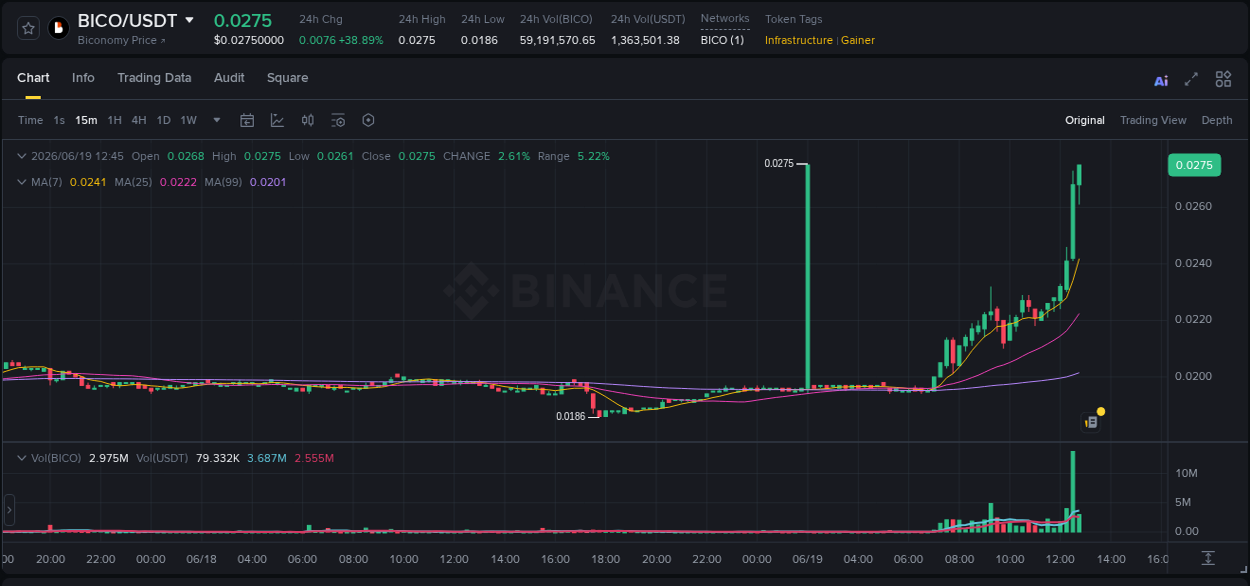Screen dimensions: 1250x586
Task: Click the Biconomy token logo
Action: pyautogui.click(x=59, y=28)
